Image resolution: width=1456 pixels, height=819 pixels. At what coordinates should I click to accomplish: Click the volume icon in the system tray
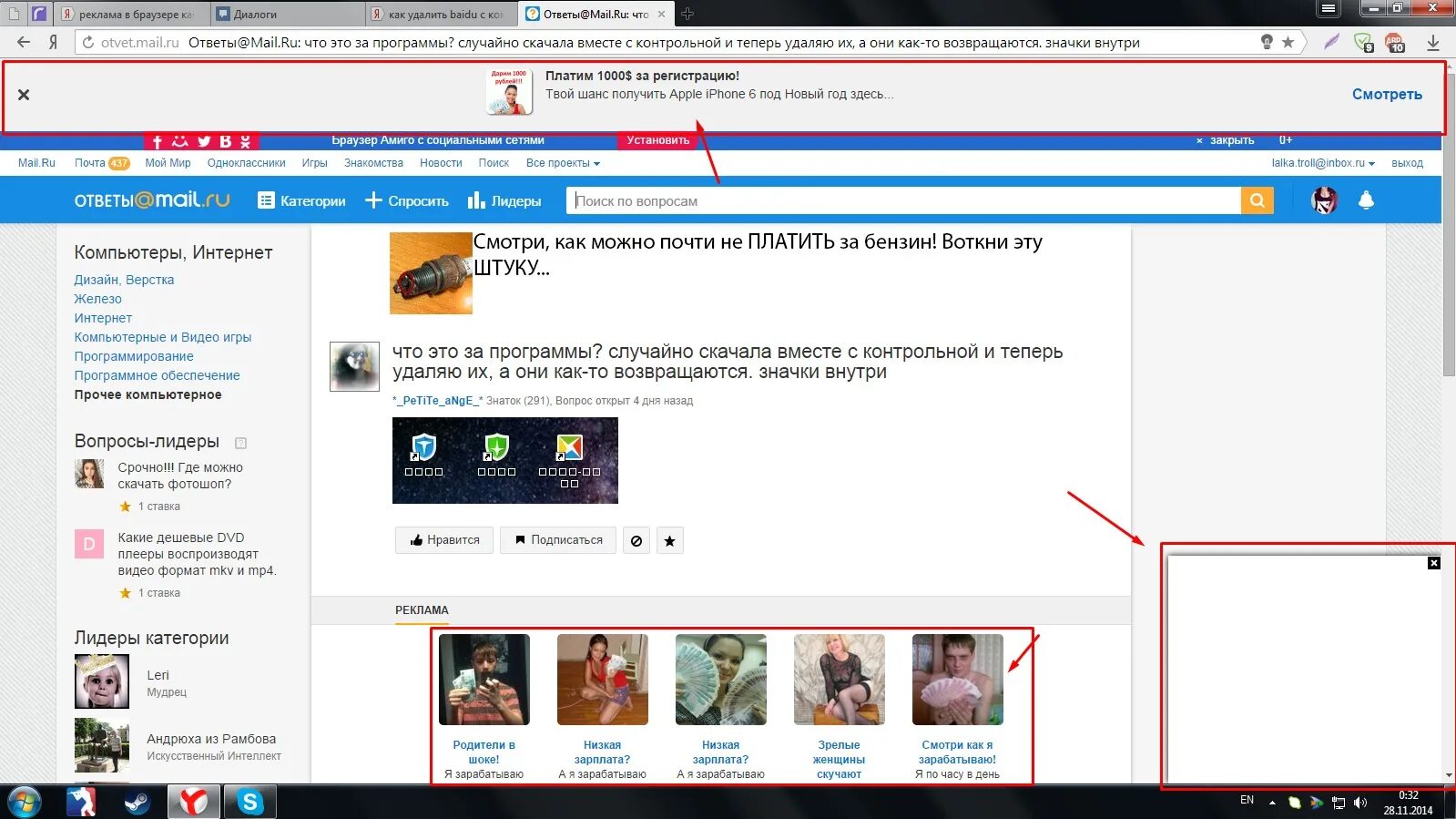coord(1360,803)
